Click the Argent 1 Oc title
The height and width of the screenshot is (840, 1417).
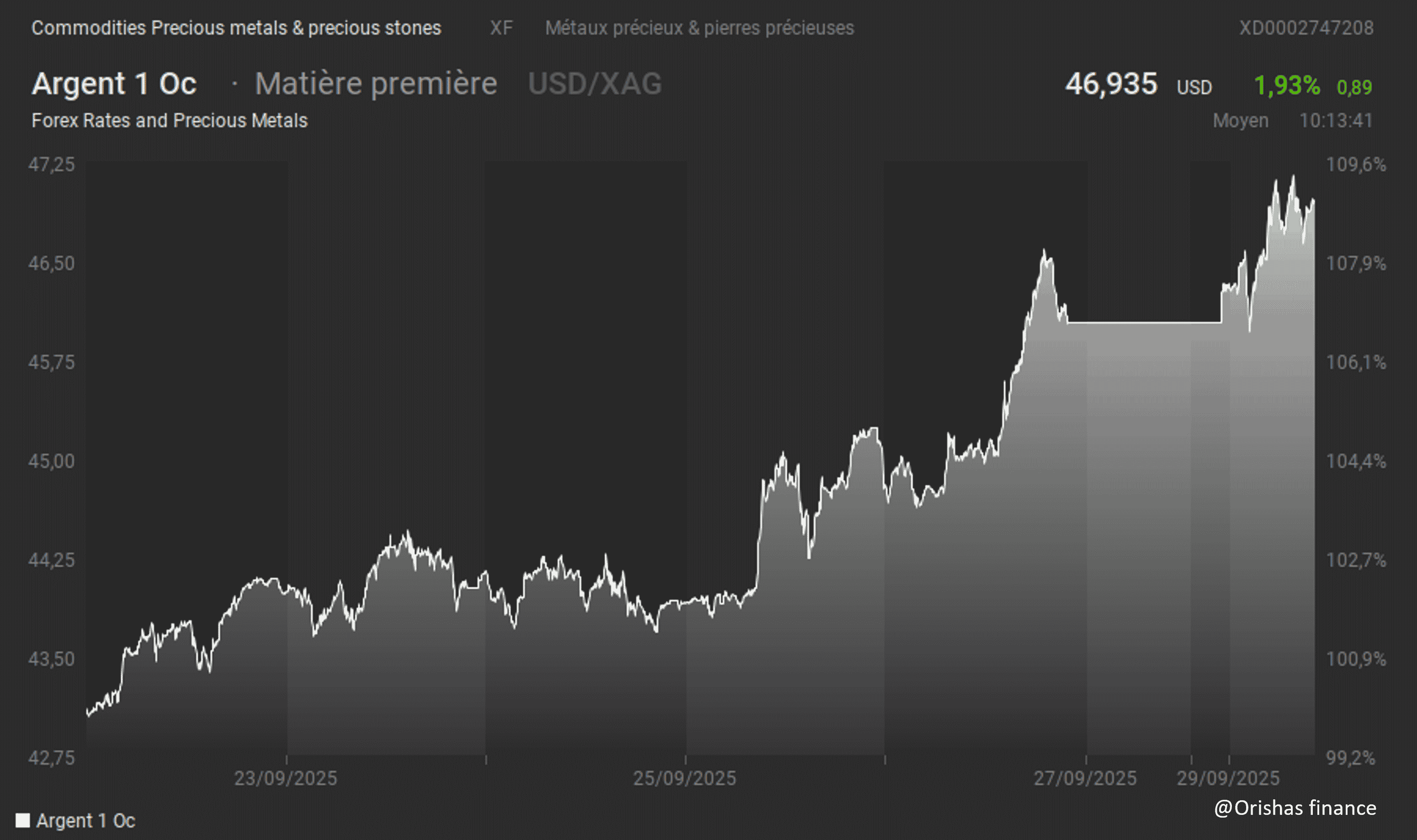[x=114, y=84]
